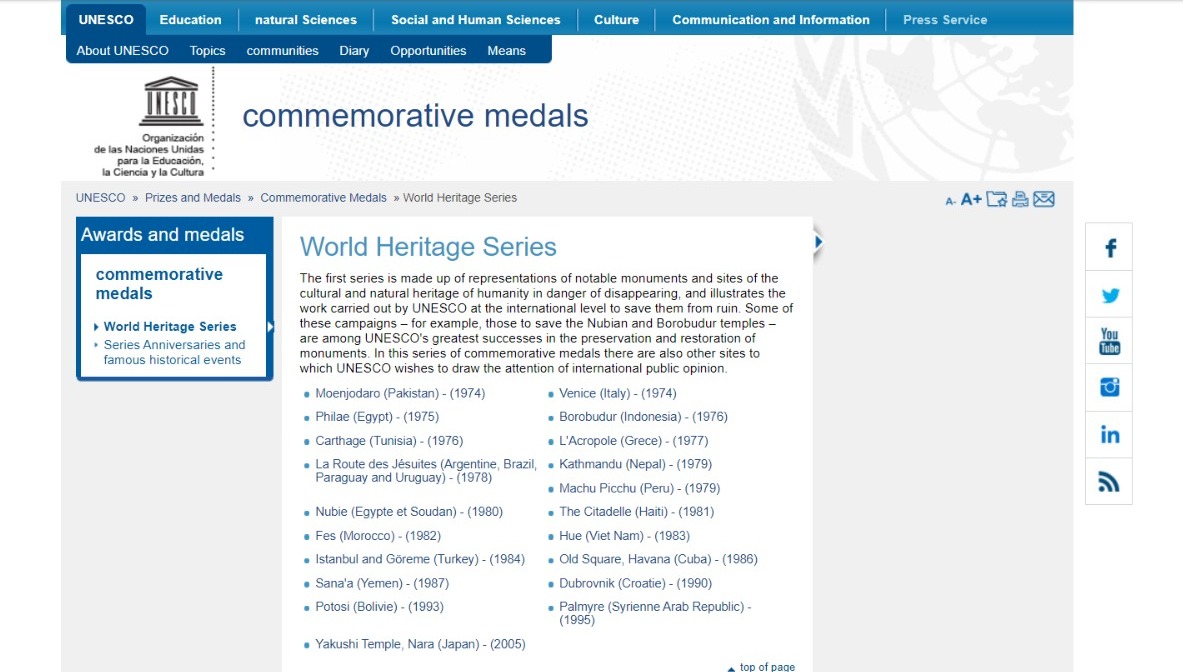The image size is (1183, 672).
Task: Open Machu Picchu (Peru) 1979 medal link
Action: (639, 488)
